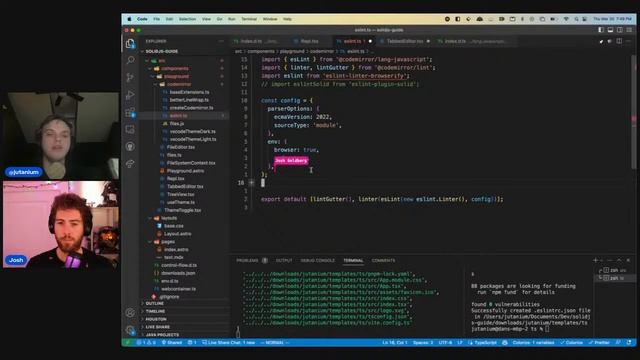Screen dimensions: 640x360
Task: Click errors and warnings in status bar
Action: [146, 342]
